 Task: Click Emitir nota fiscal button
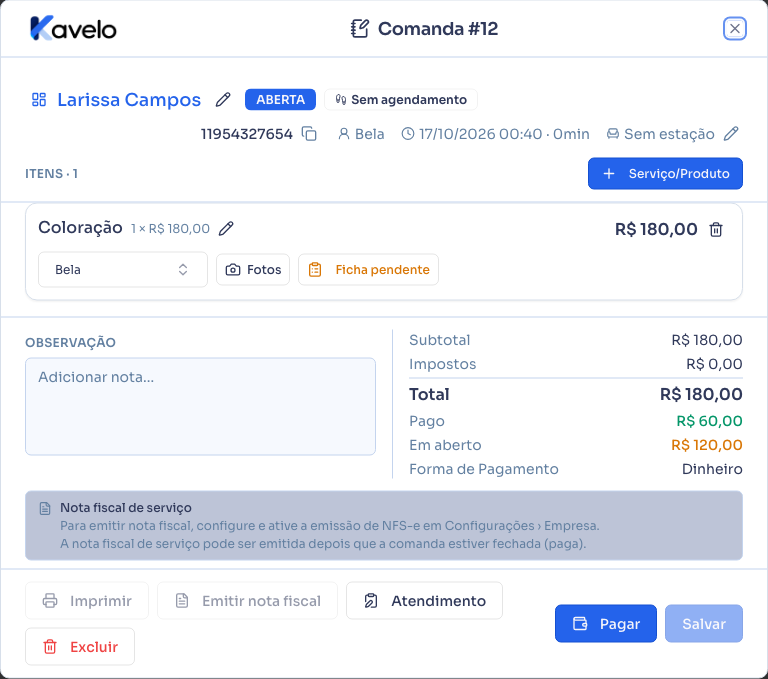pos(247,601)
